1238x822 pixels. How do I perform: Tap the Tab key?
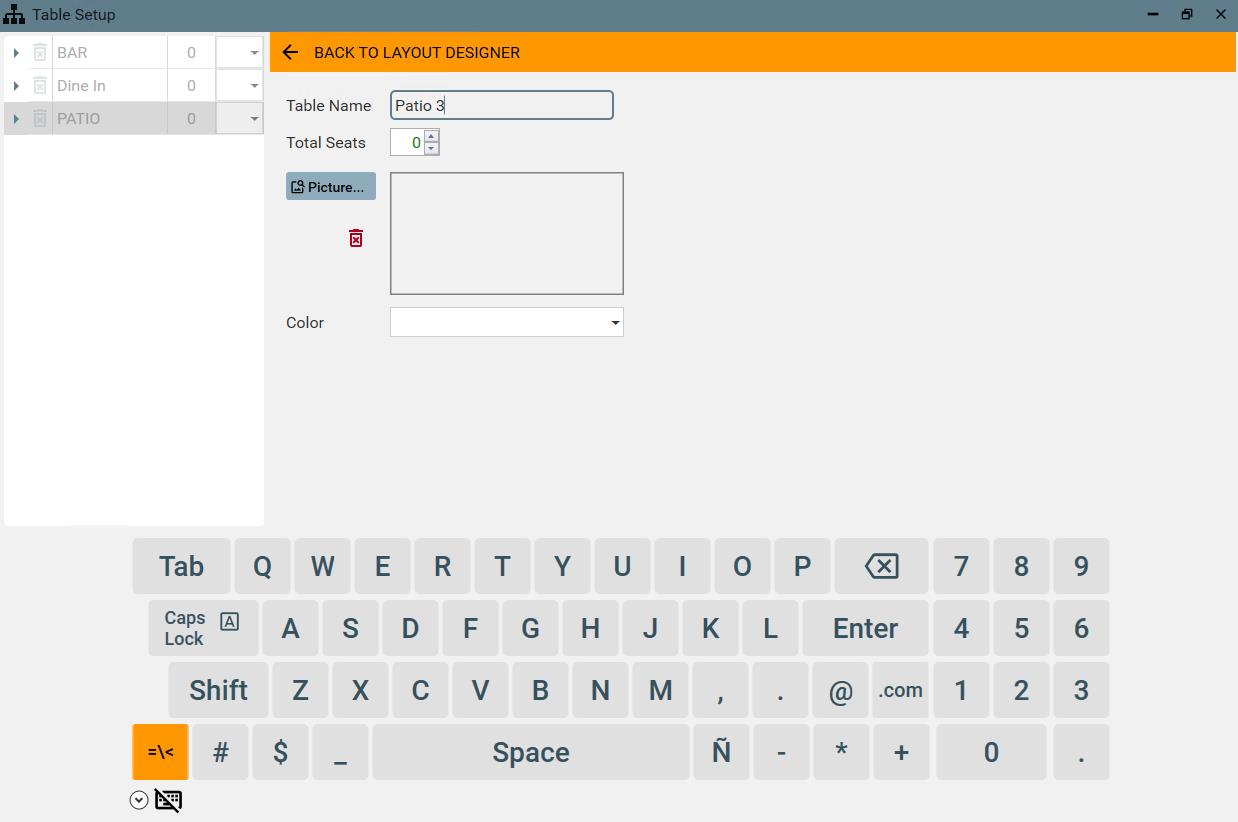(181, 566)
